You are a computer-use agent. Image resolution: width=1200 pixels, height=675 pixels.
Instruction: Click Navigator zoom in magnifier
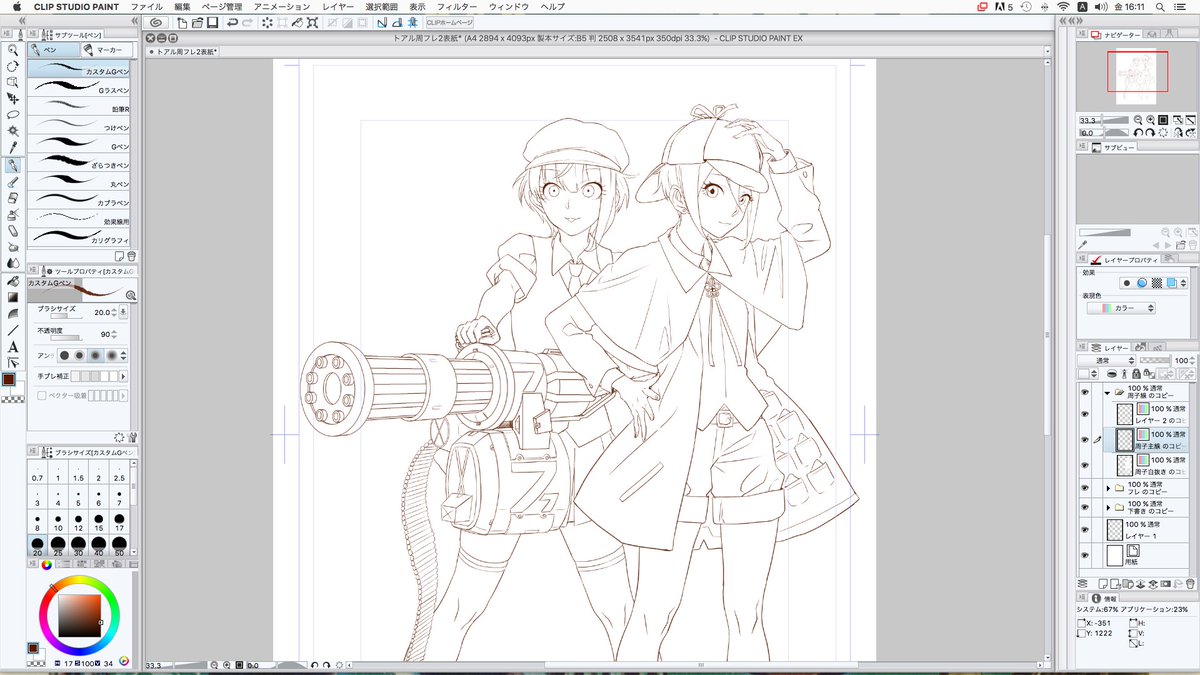tap(1150, 119)
